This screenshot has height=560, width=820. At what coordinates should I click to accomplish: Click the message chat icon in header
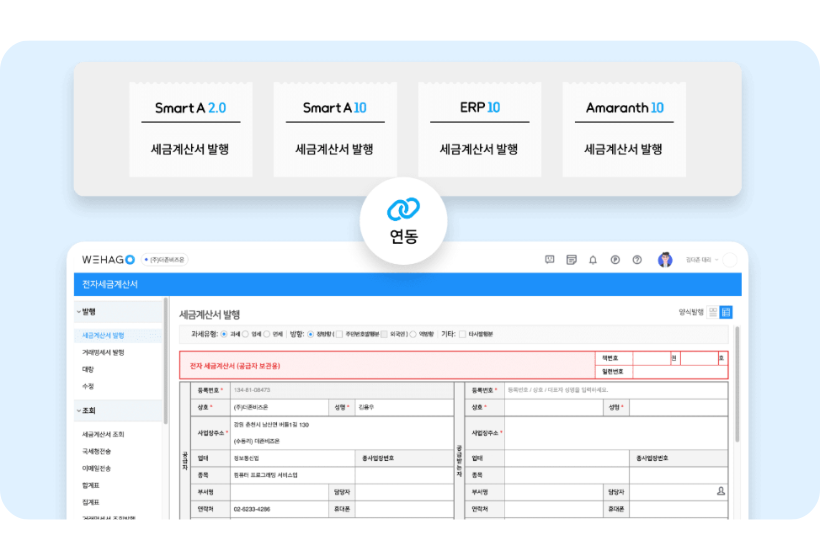tap(549, 260)
